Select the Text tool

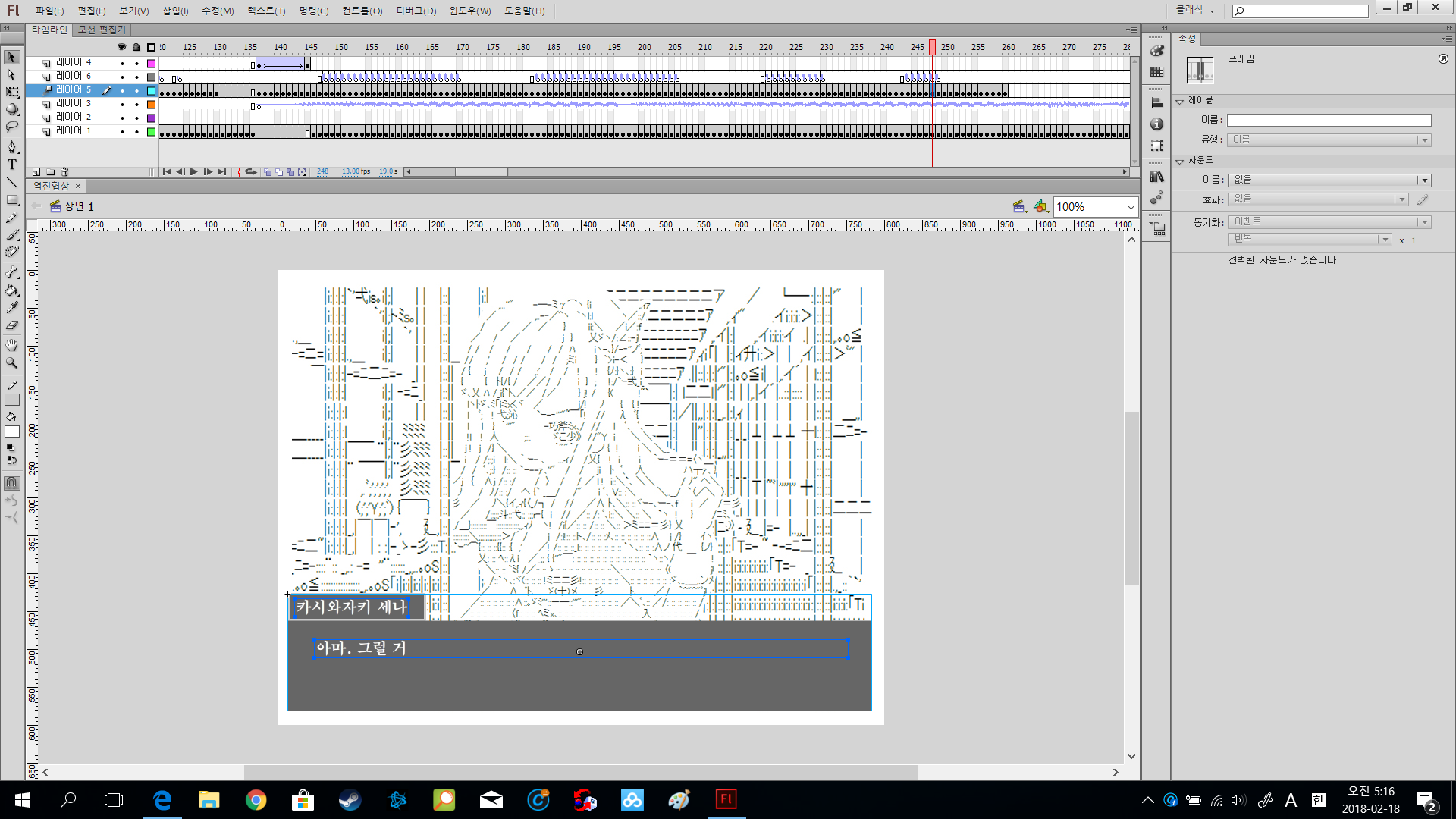pyautogui.click(x=12, y=165)
